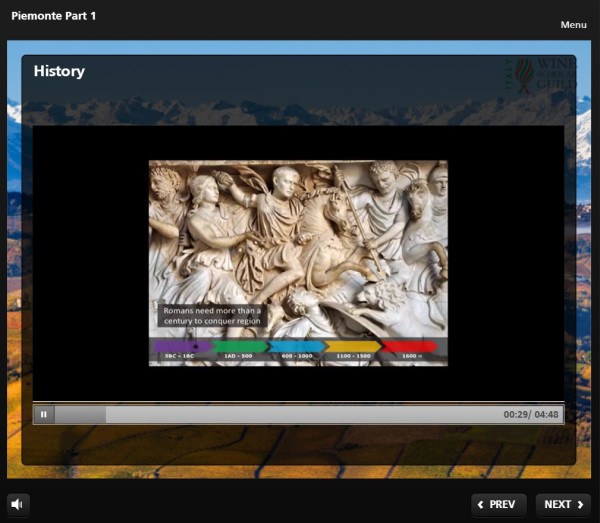Click the 00:29/ 04:48 time display
The image size is (600, 523).
tap(531, 414)
